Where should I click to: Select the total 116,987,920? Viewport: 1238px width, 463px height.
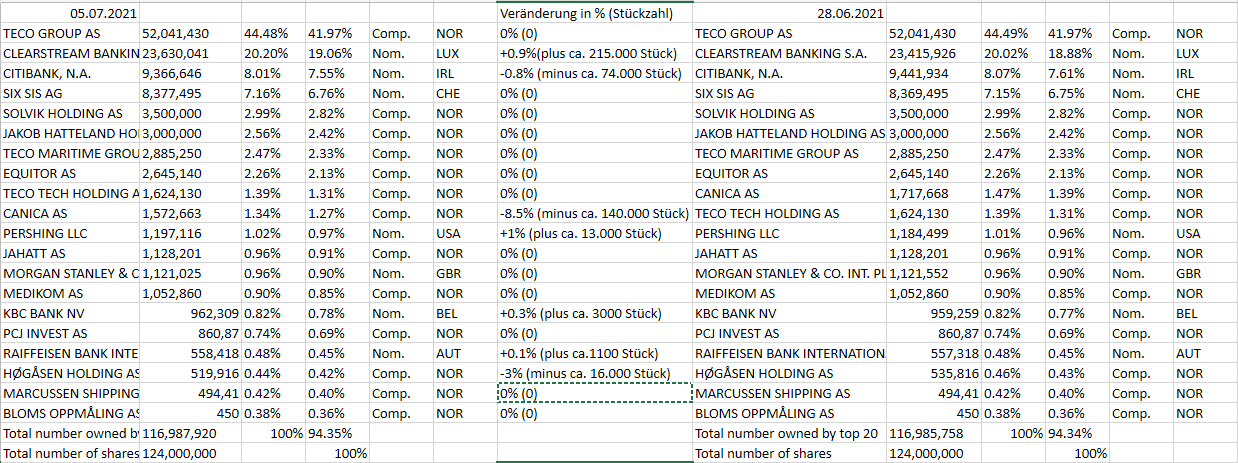click(190, 433)
